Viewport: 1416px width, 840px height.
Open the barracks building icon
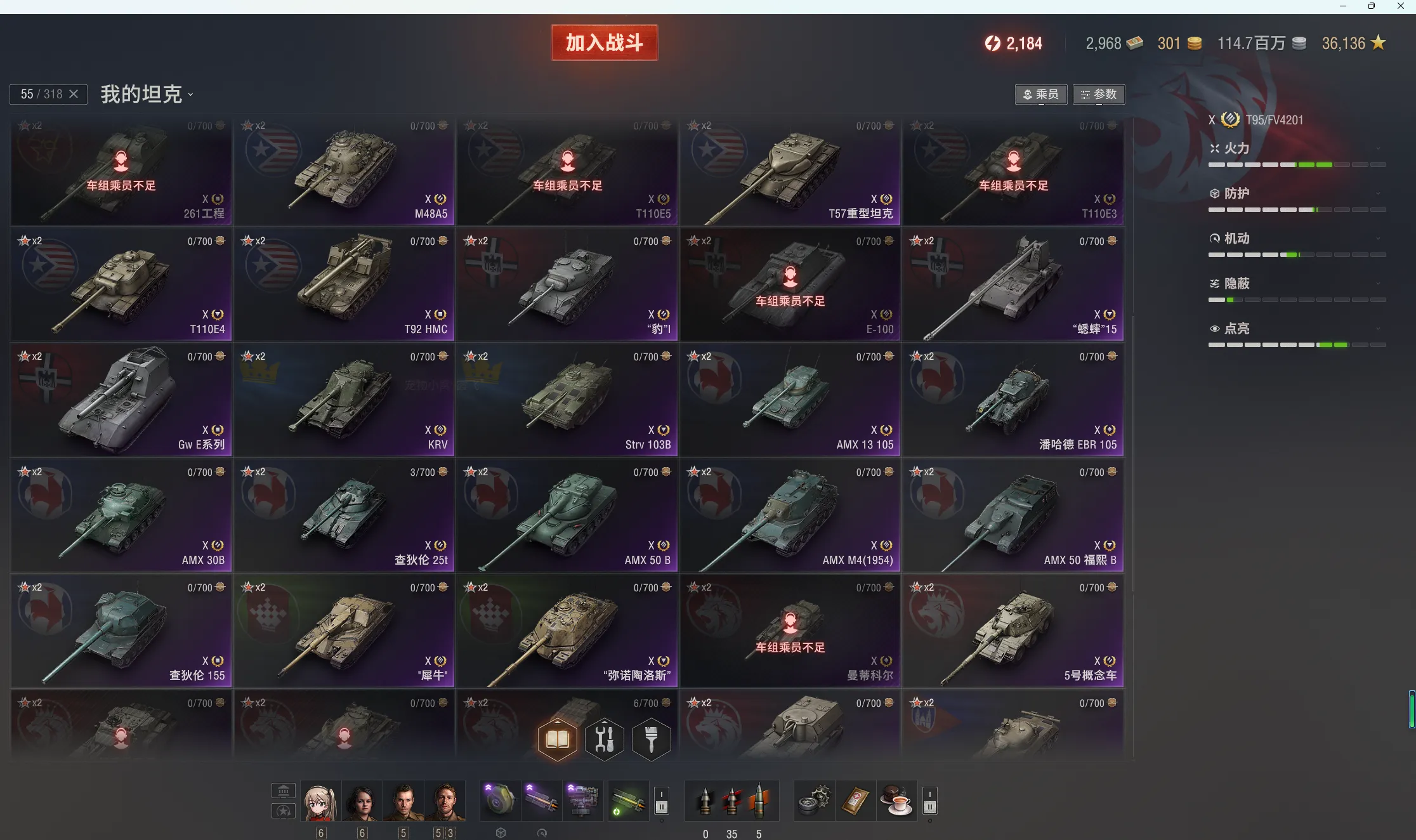tap(283, 791)
